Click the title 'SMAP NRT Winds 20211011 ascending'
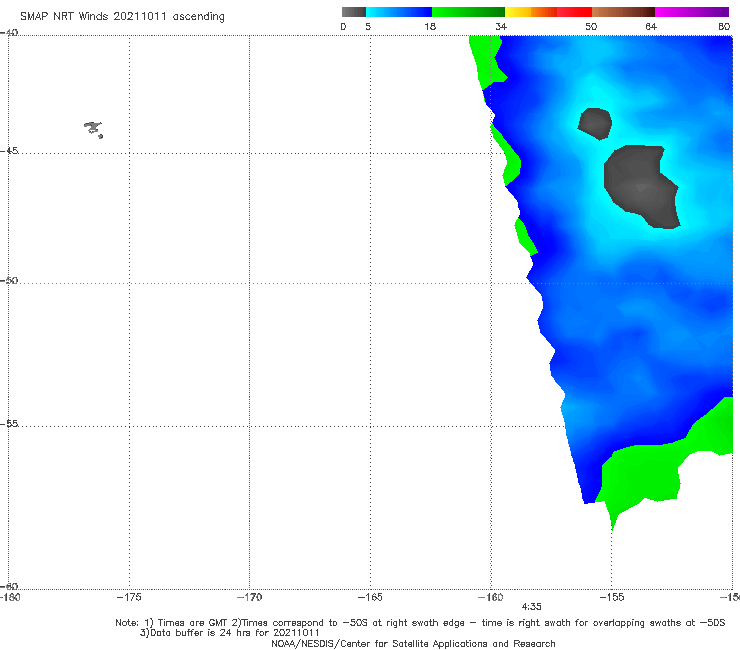This screenshot has width=740, height=650. [x=122, y=17]
